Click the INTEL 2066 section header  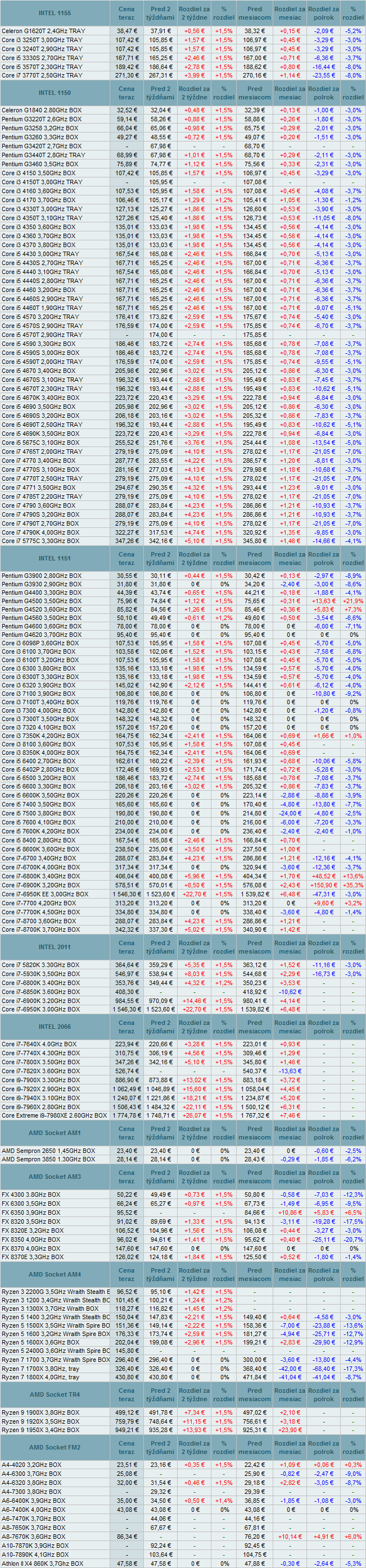coord(55,1027)
